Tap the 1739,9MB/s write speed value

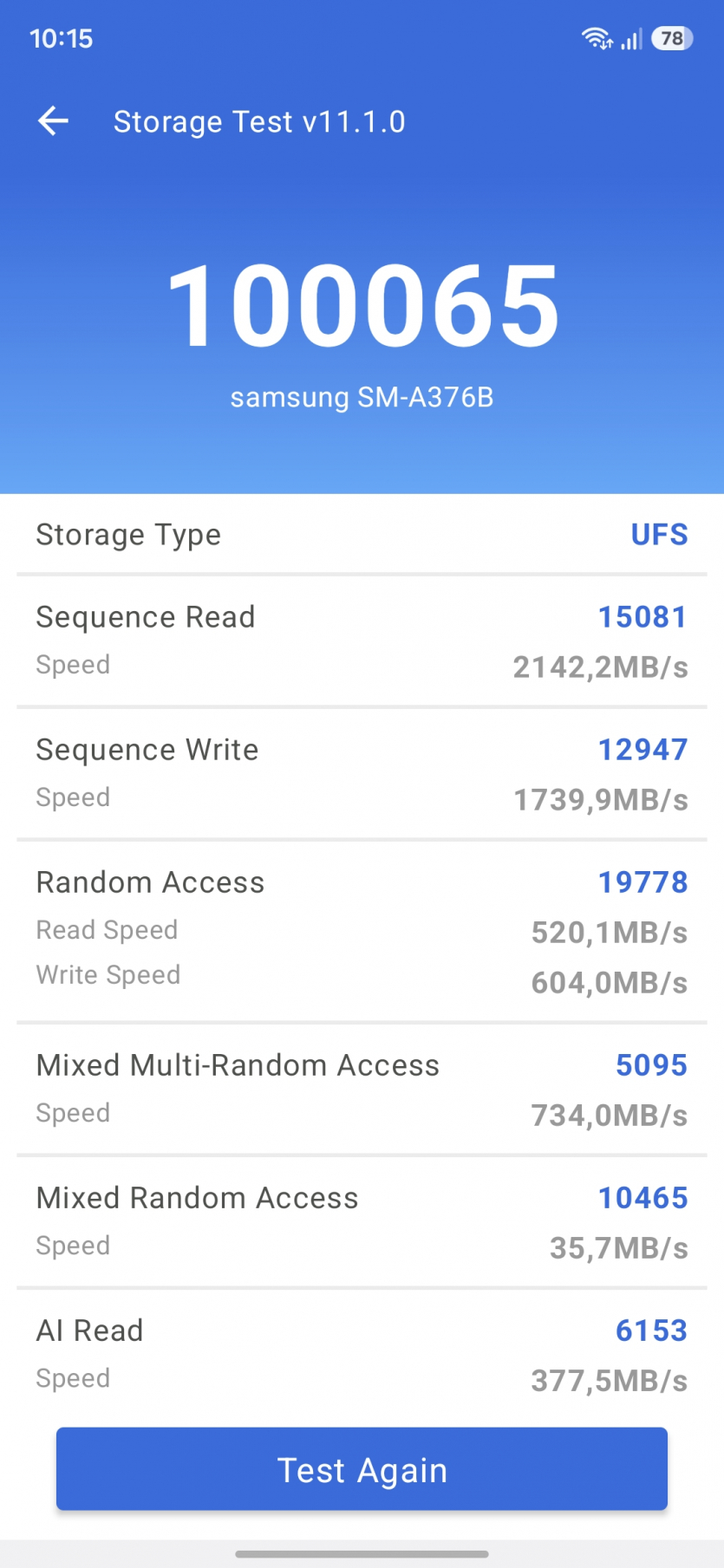click(x=601, y=800)
